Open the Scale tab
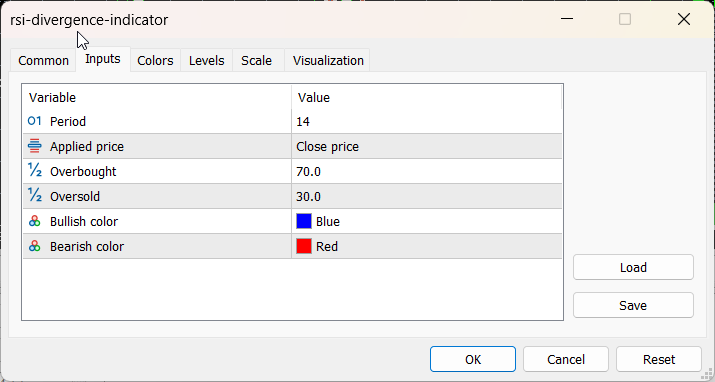715x382 pixels. coord(256,61)
